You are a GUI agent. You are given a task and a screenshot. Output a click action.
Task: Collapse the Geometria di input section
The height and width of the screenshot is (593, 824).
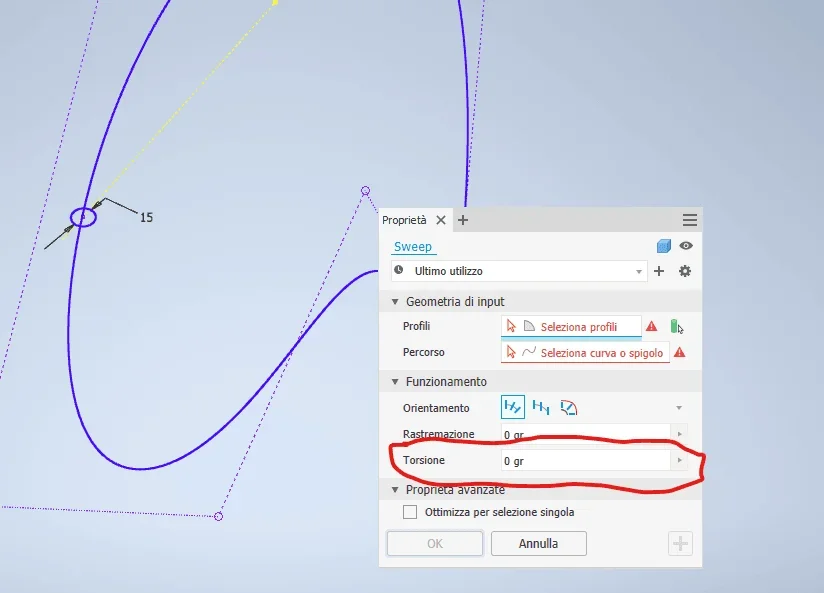[x=395, y=302]
